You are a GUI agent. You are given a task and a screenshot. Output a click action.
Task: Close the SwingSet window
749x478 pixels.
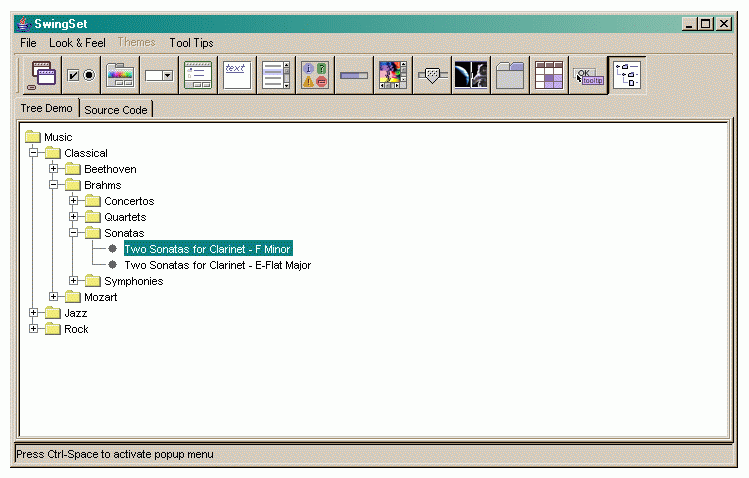724,23
